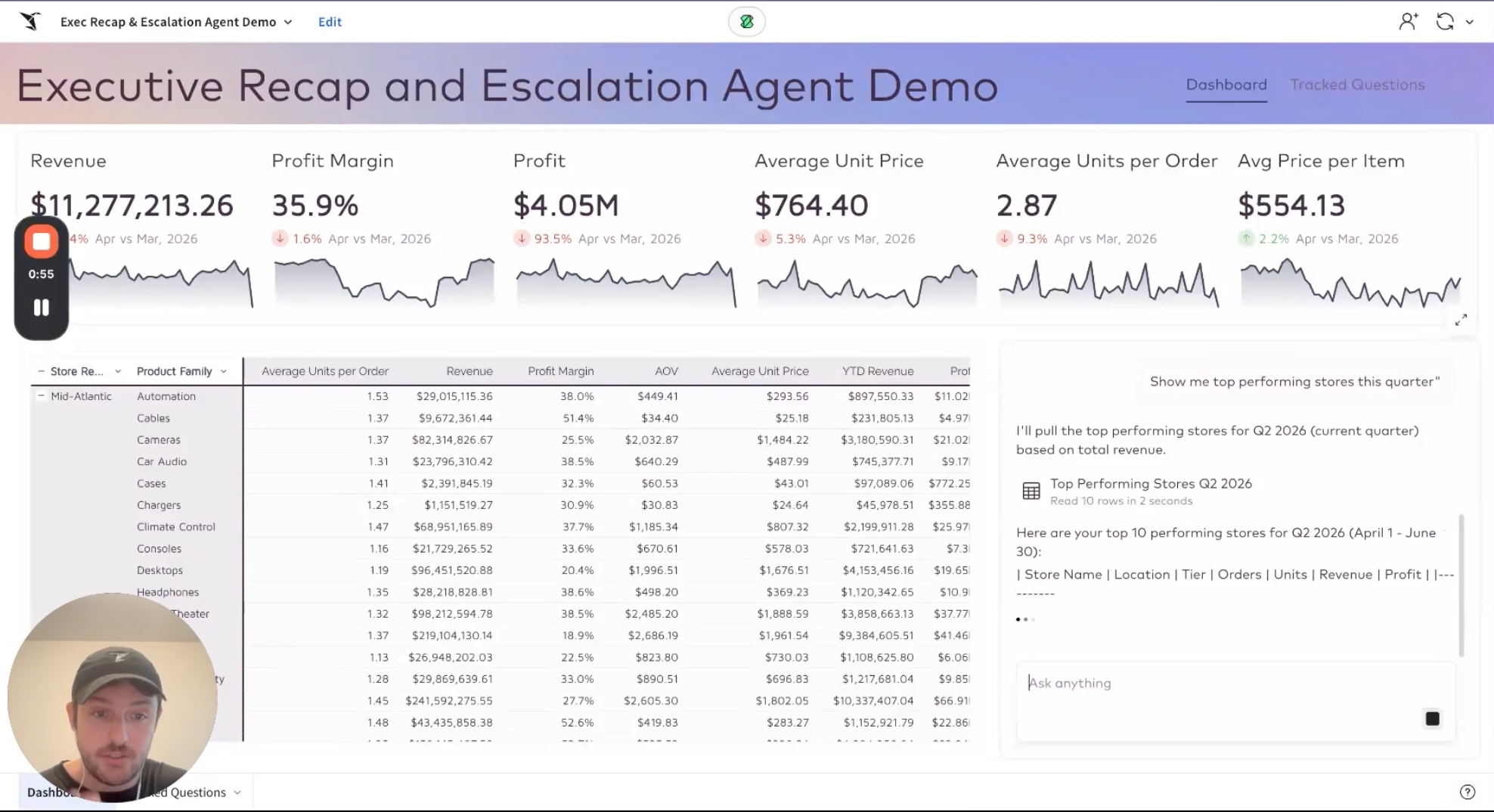Screen dimensions: 1494x812
Task: Click the add user share icon
Action: 1408,22
